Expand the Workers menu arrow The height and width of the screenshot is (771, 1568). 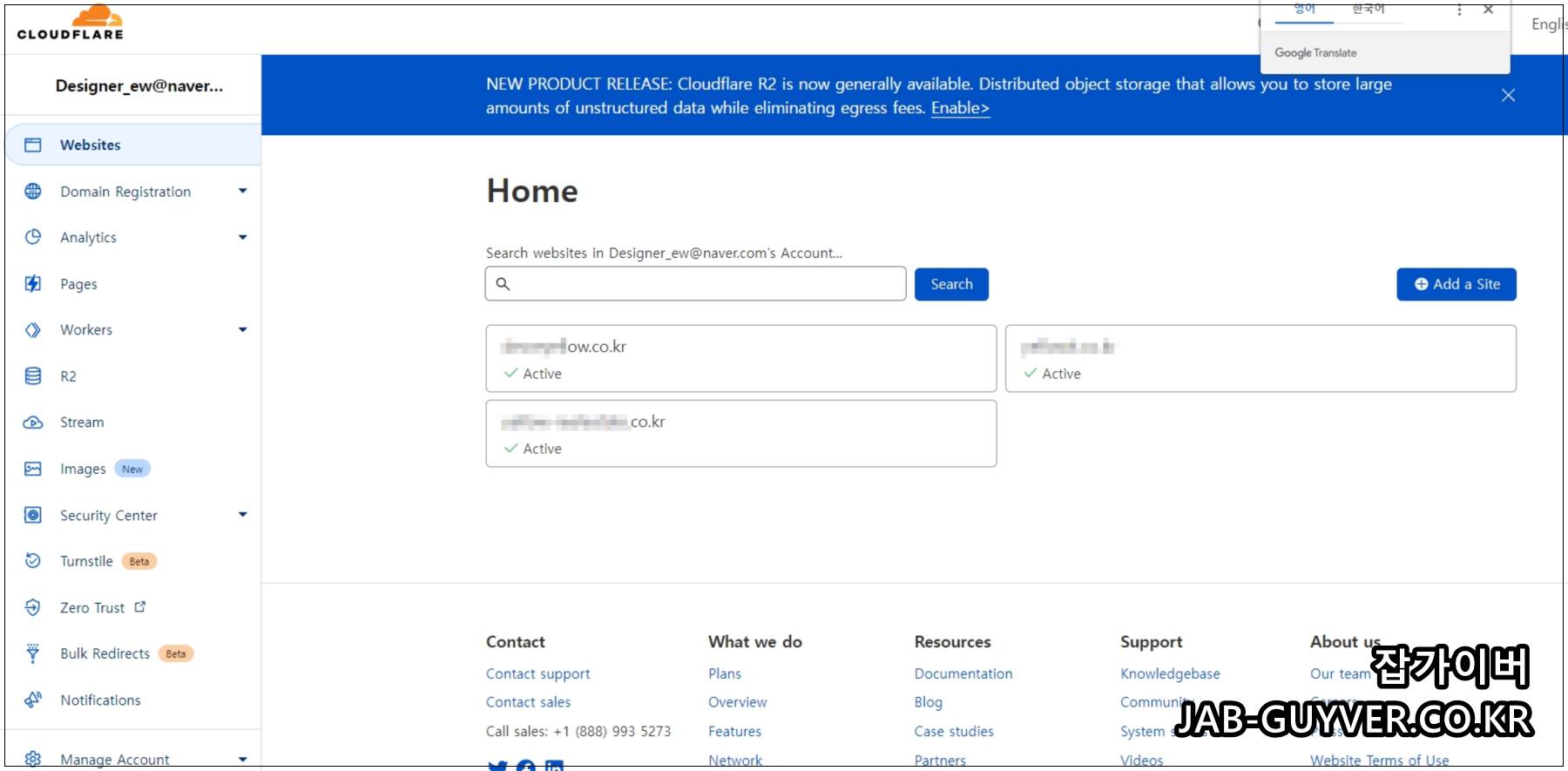(x=243, y=329)
